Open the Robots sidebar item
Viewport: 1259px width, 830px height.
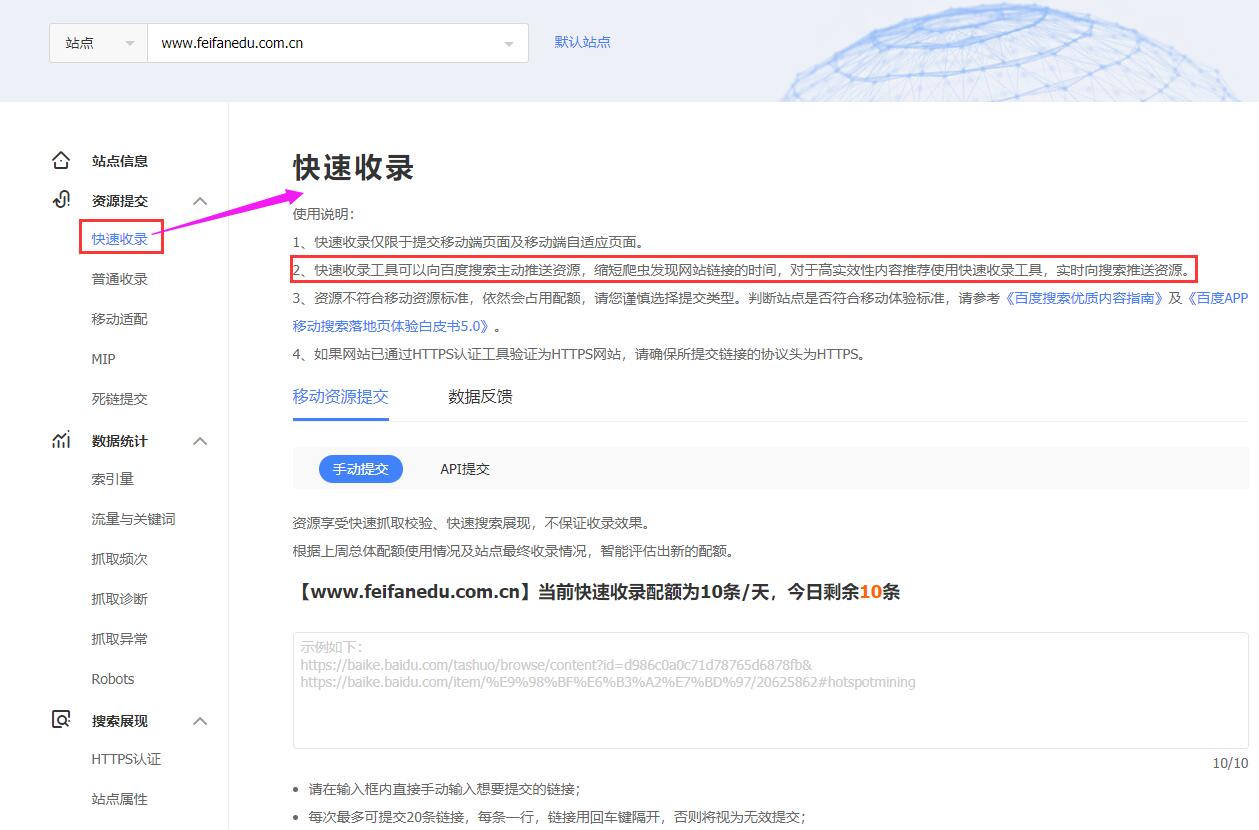pyautogui.click(x=113, y=679)
